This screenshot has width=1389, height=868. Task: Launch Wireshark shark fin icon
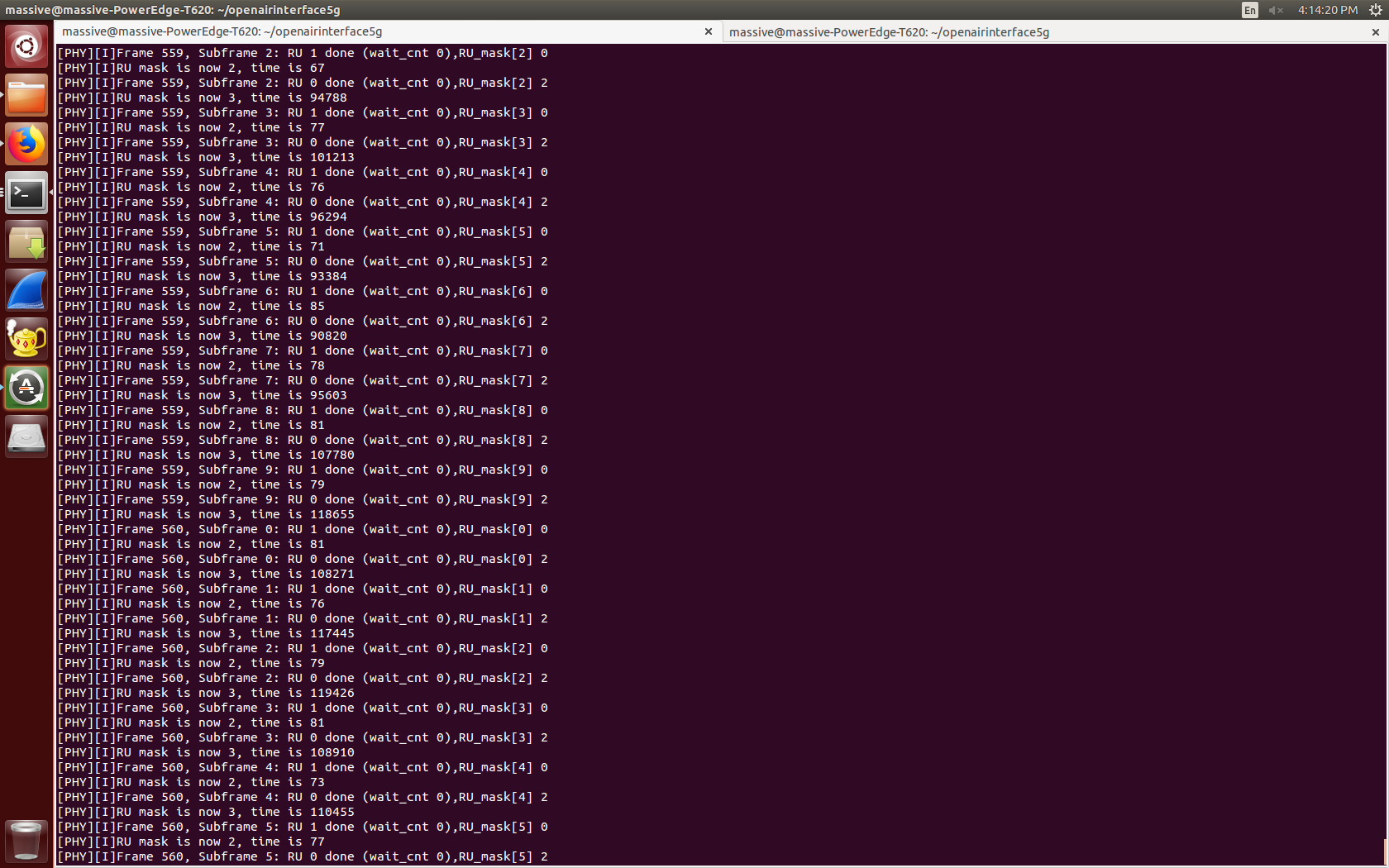pos(26,291)
